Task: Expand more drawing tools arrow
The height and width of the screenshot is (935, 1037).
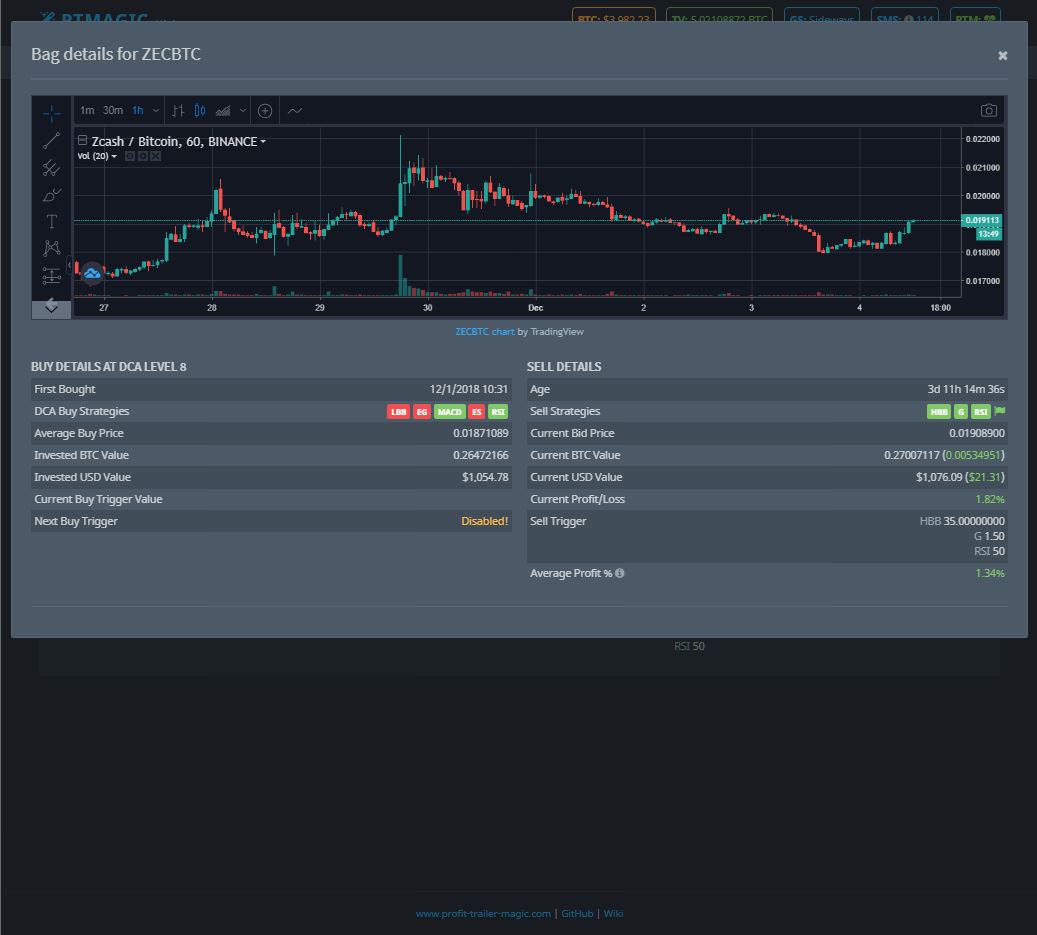Action: tap(51, 307)
